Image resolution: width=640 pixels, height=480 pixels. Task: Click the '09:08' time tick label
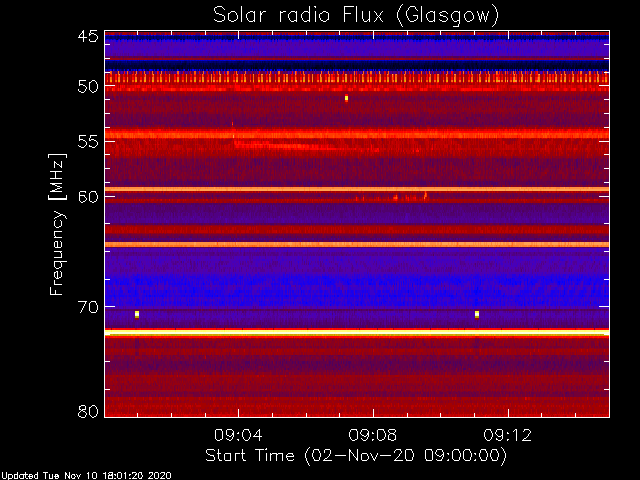point(373,435)
